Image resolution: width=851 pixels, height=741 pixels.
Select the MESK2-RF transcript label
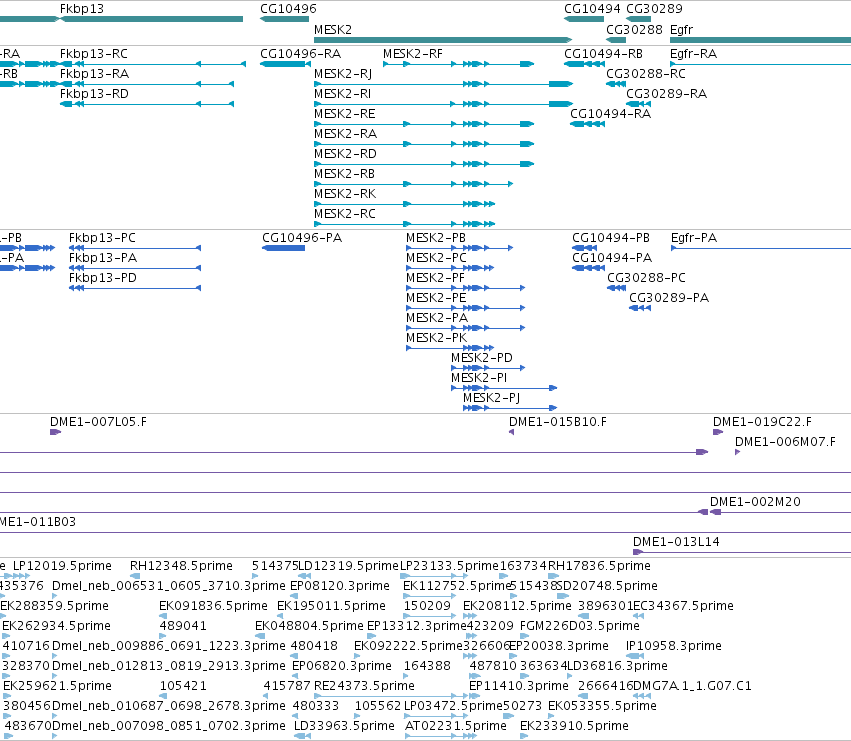click(x=413, y=54)
